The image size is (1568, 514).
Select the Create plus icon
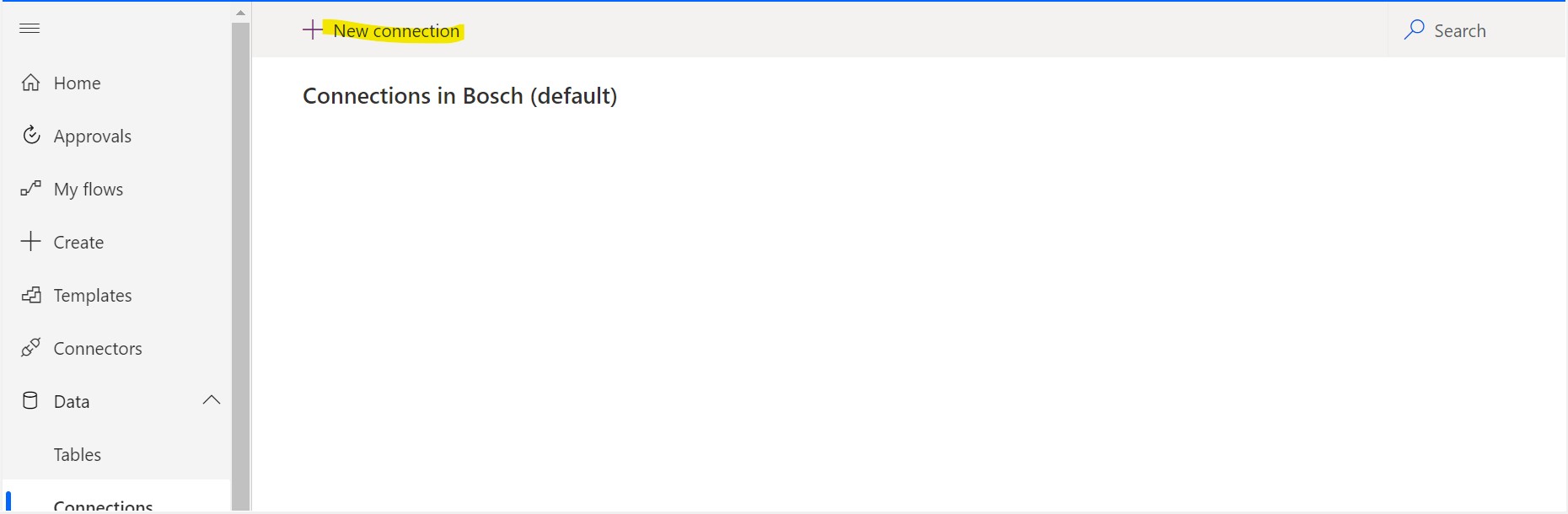click(31, 241)
